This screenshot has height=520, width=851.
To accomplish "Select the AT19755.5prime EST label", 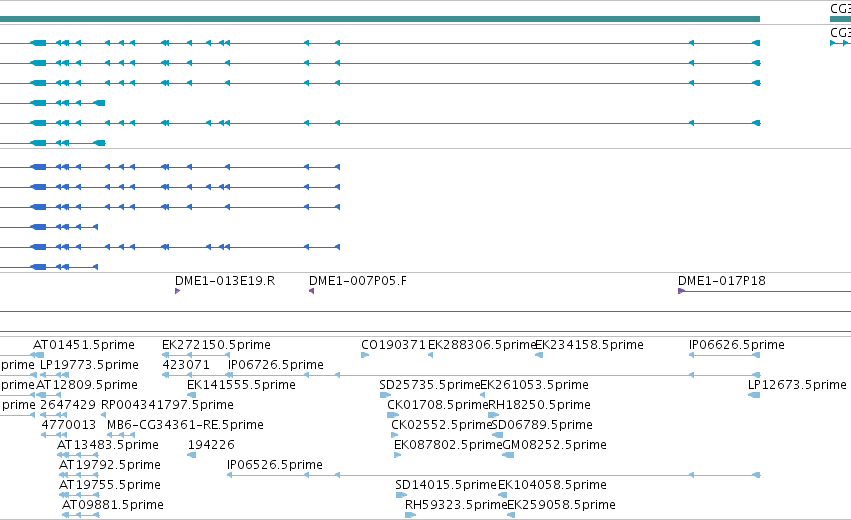I will point(109,485).
